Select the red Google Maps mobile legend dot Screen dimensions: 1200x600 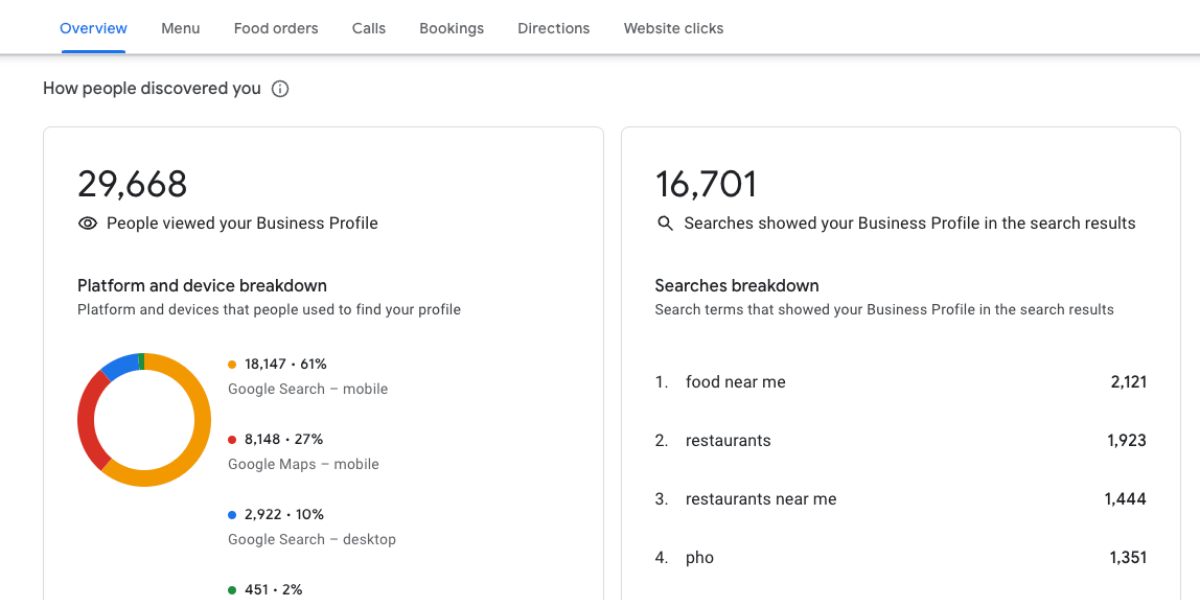[232, 439]
